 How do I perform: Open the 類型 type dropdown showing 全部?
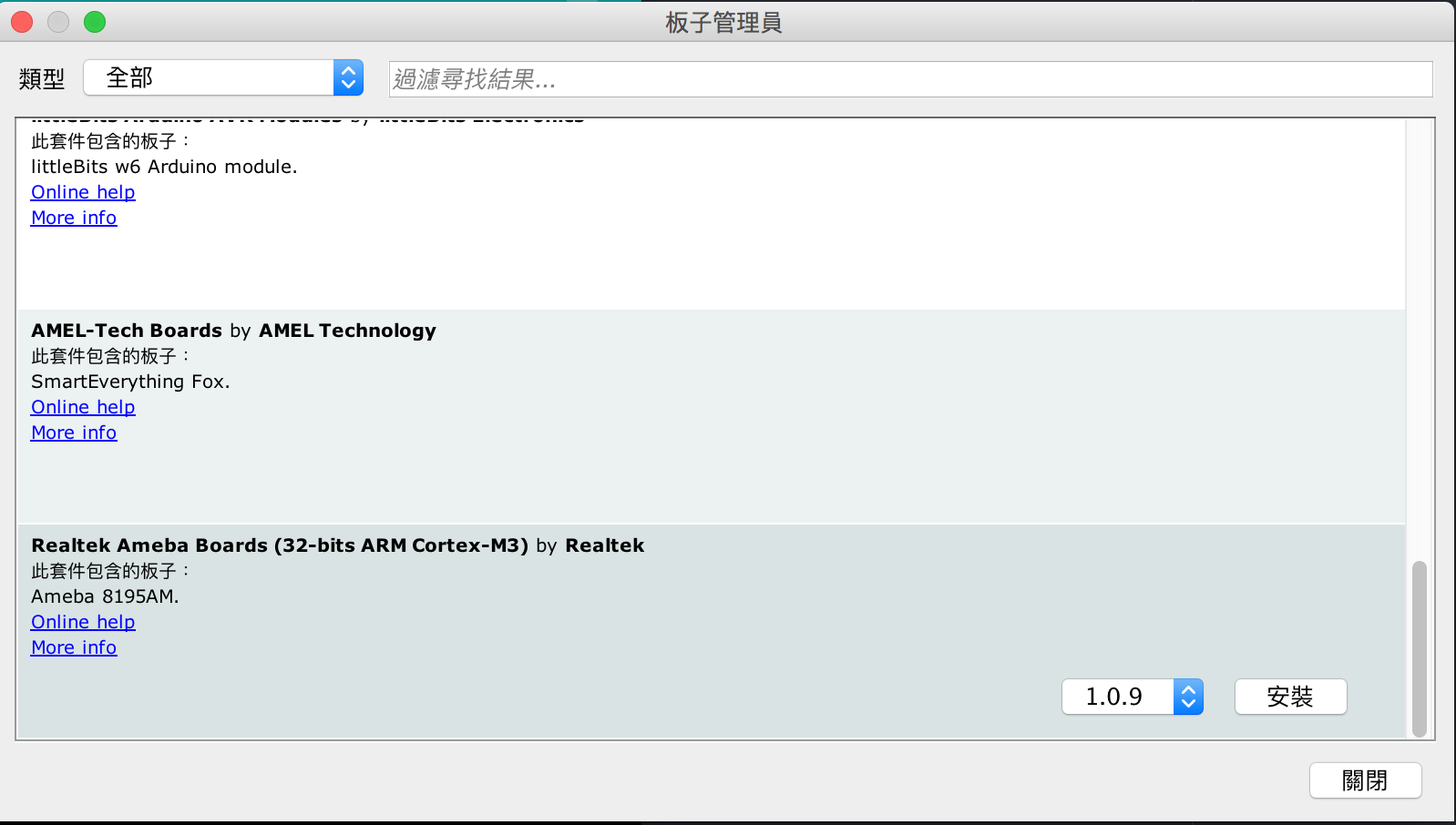tap(223, 78)
